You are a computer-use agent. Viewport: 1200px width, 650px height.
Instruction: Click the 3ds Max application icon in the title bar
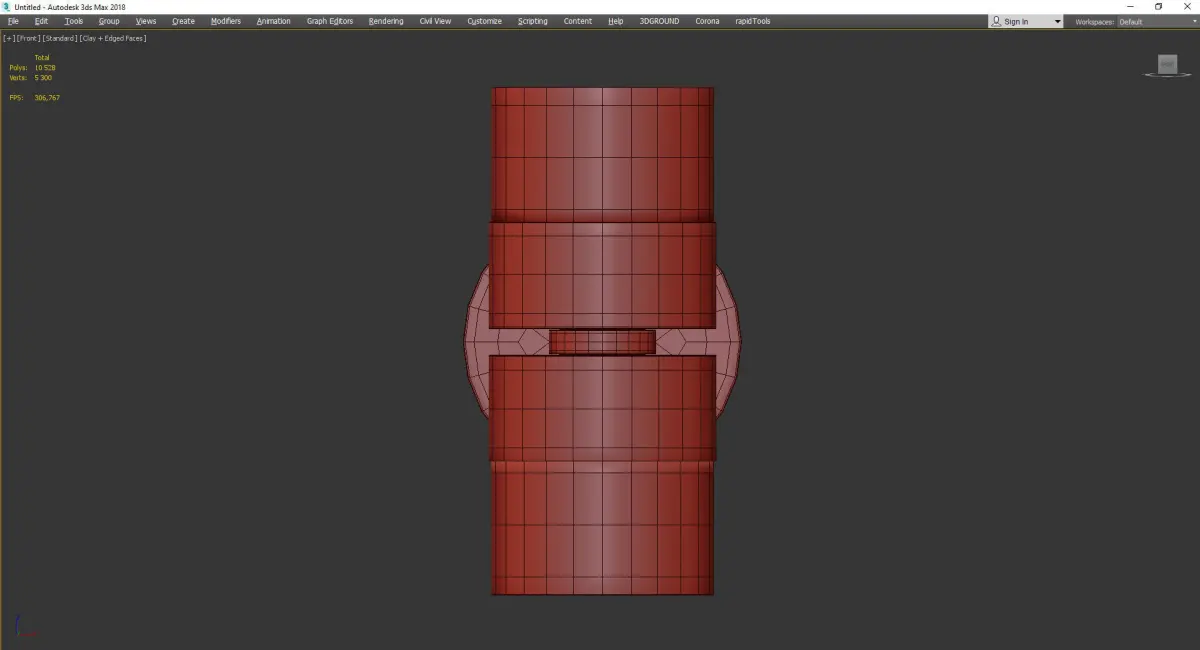coord(7,7)
